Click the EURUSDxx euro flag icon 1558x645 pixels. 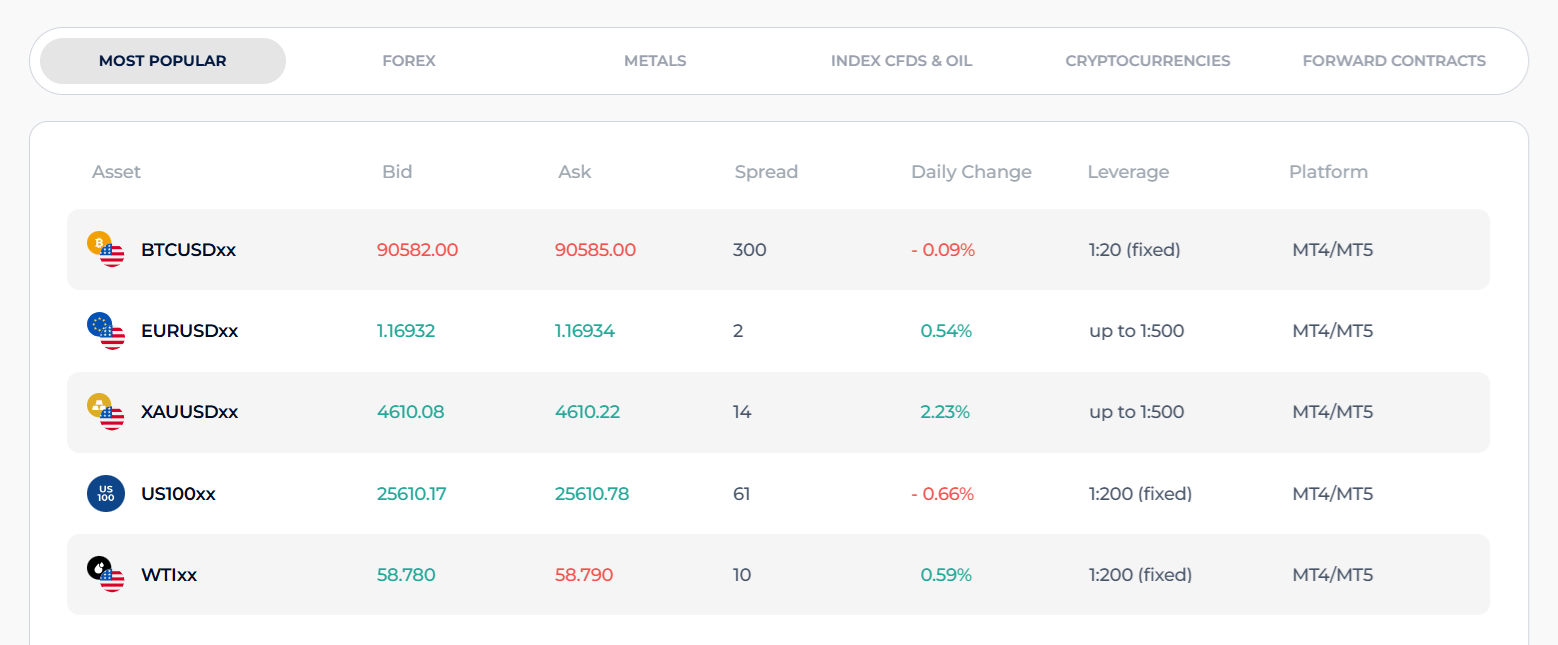point(105,331)
